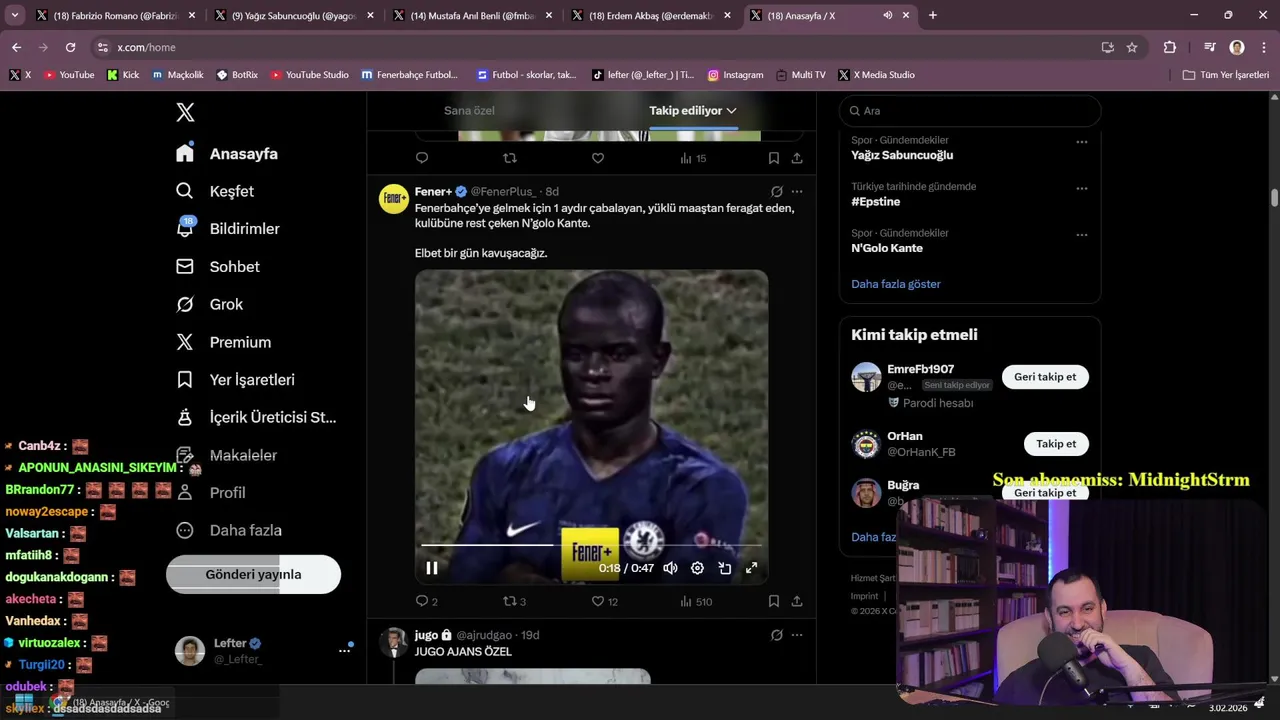Open X Media Studio bookmark
The width and height of the screenshot is (1280, 720).
[877, 75]
